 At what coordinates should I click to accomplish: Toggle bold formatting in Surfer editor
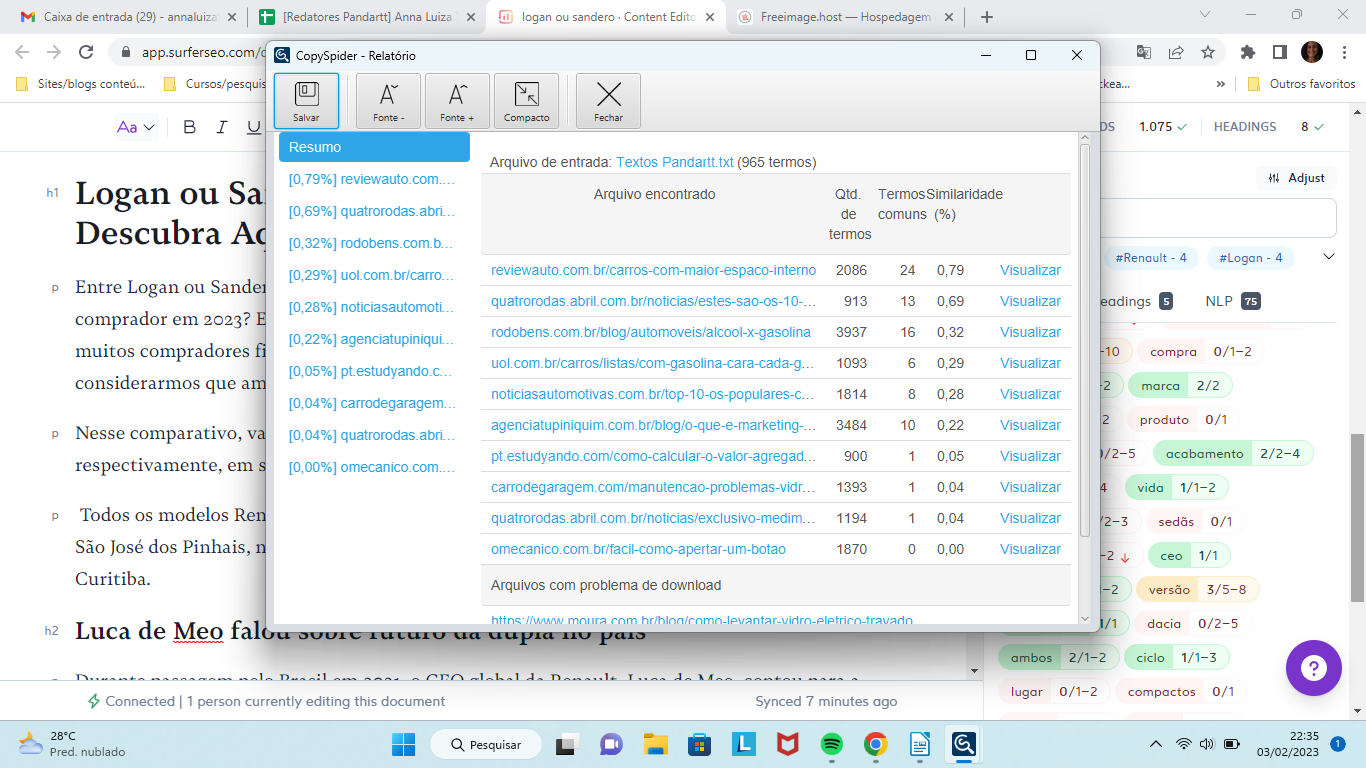tap(189, 127)
